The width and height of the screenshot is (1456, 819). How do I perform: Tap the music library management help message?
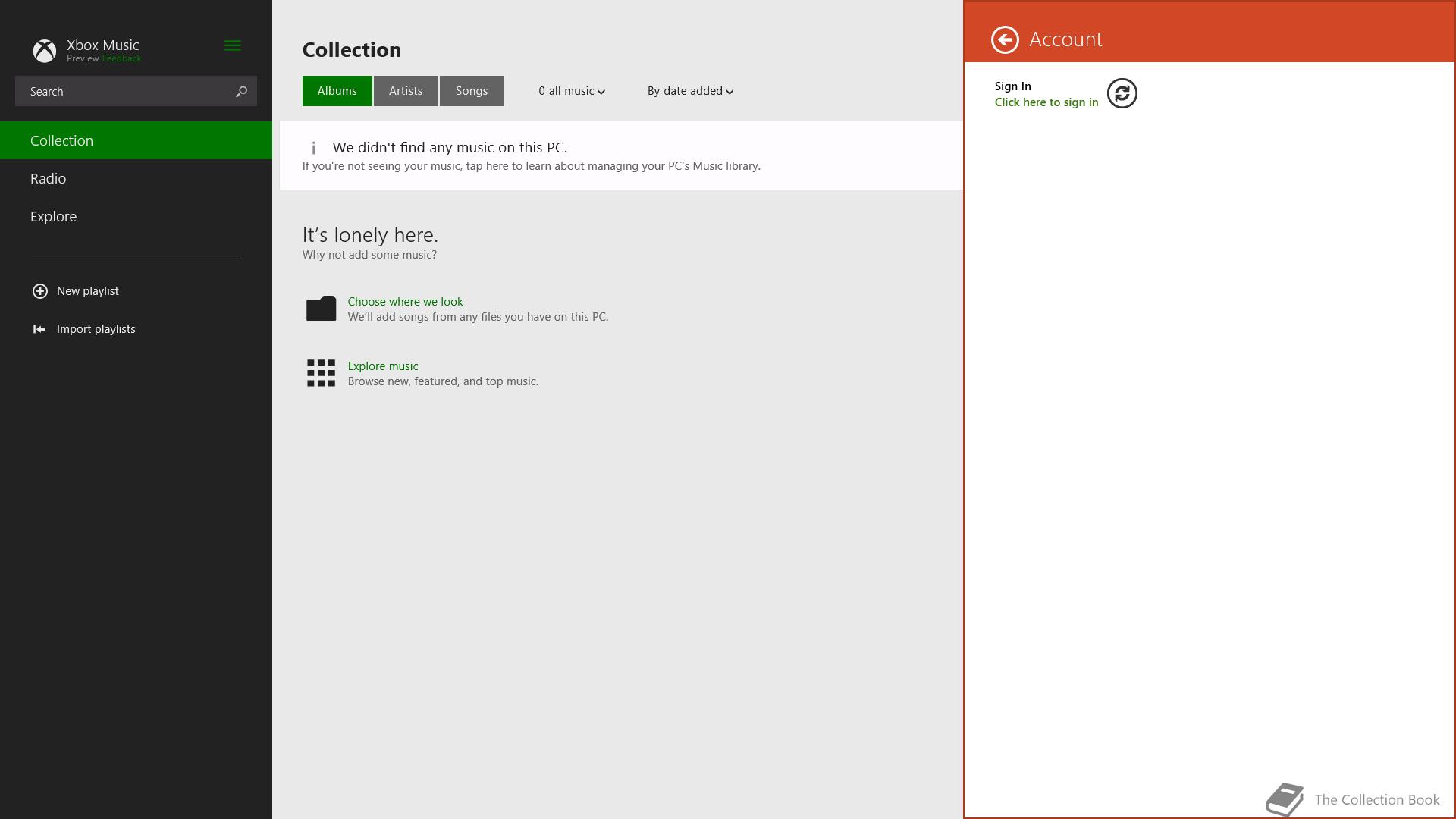532,166
